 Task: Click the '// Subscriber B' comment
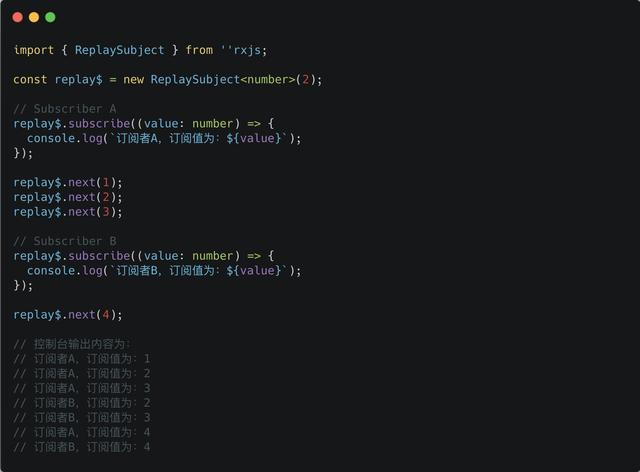(65, 241)
